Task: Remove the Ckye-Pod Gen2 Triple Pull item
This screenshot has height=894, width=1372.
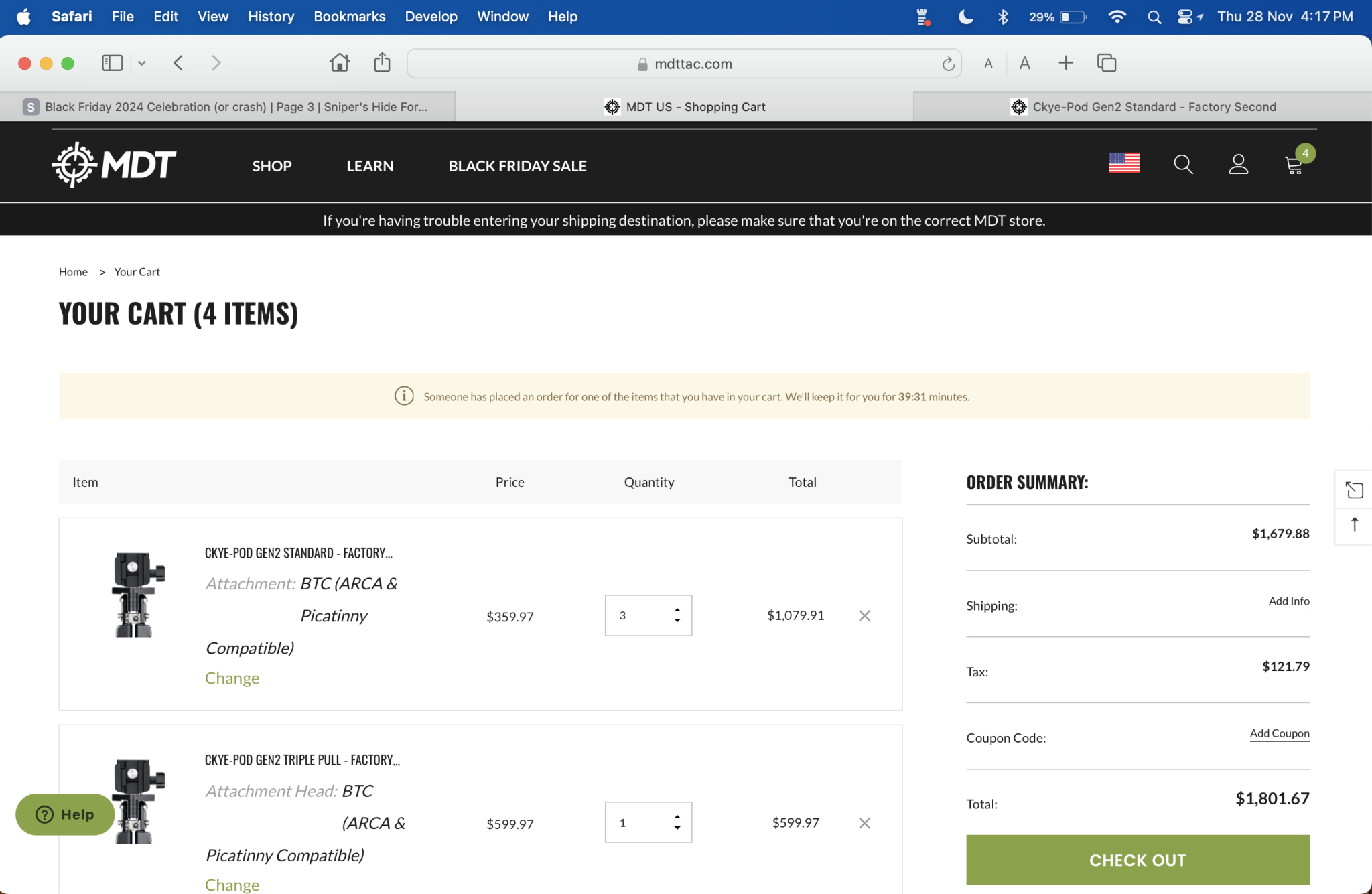Action: pos(864,823)
